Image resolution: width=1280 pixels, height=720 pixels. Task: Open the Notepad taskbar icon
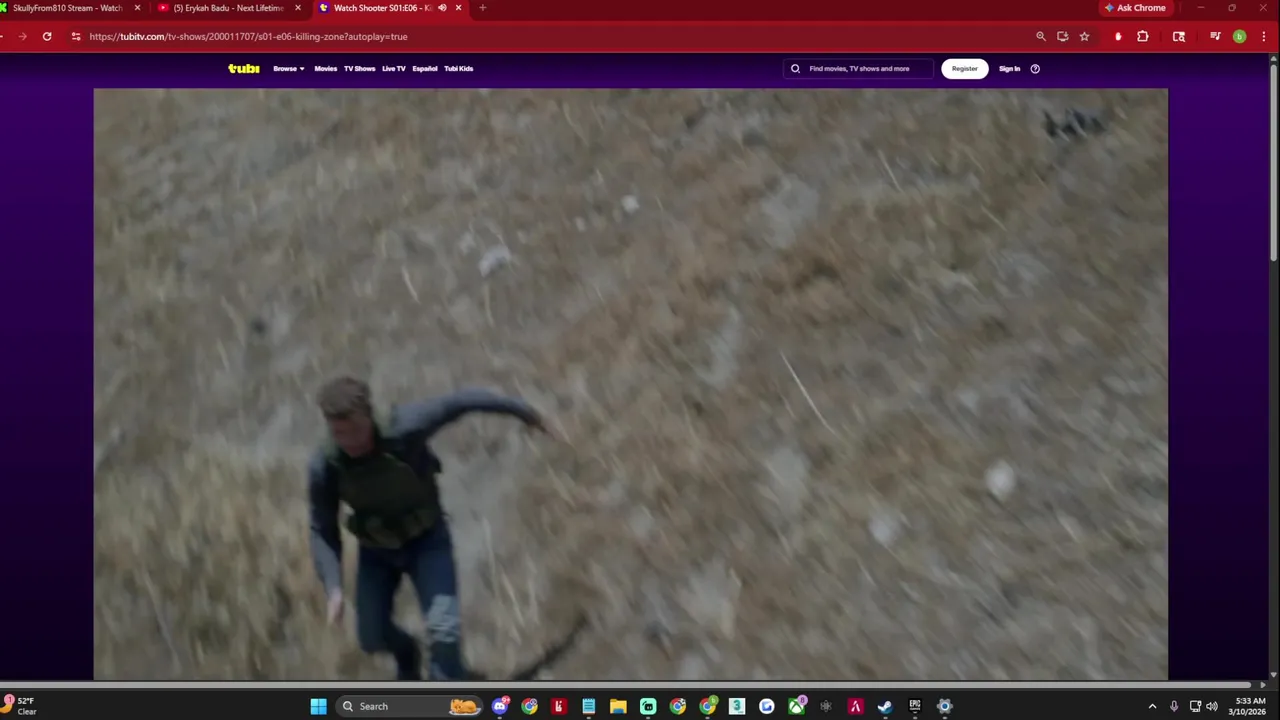click(589, 706)
